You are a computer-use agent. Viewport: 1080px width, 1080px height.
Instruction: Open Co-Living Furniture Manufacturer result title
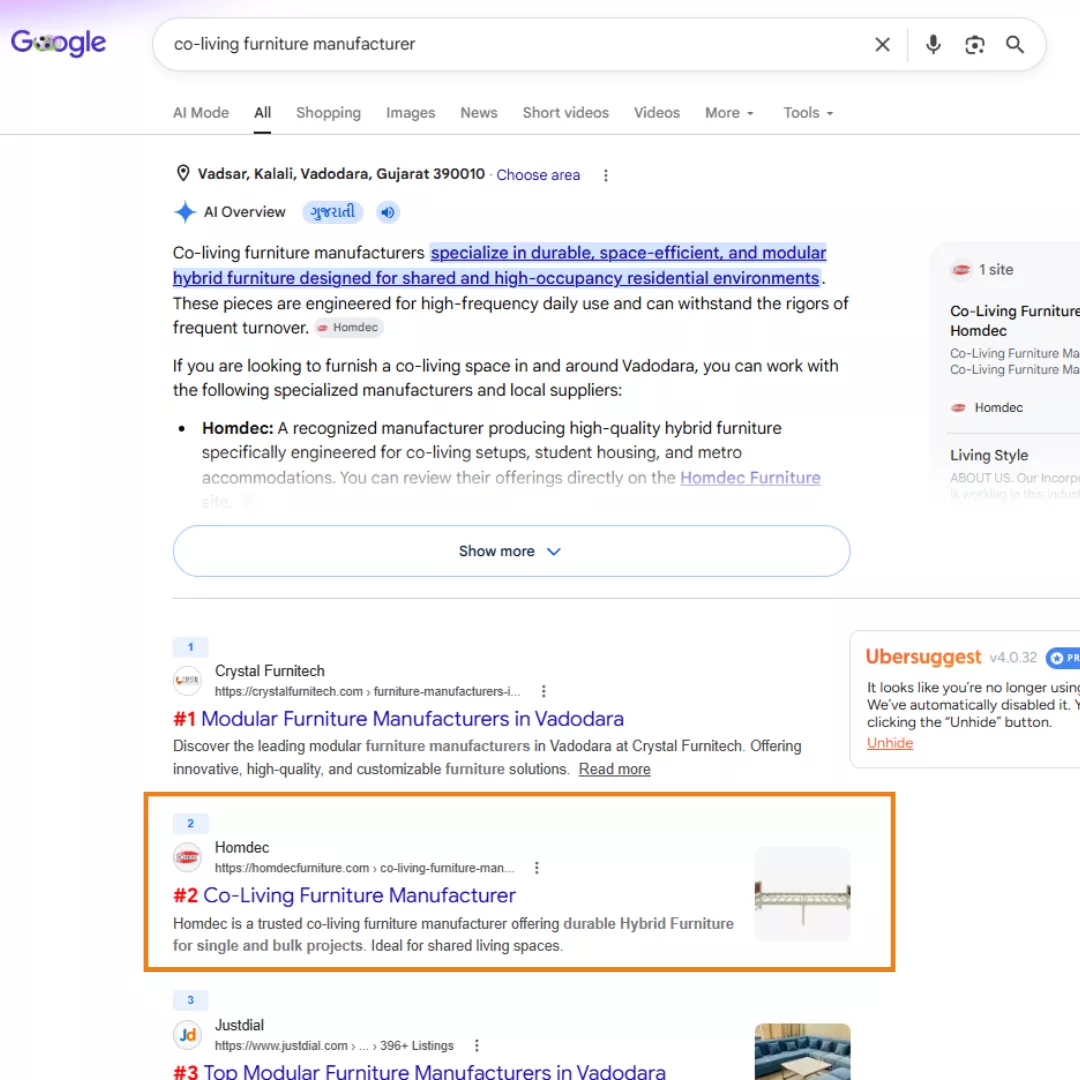coord(359,895)
